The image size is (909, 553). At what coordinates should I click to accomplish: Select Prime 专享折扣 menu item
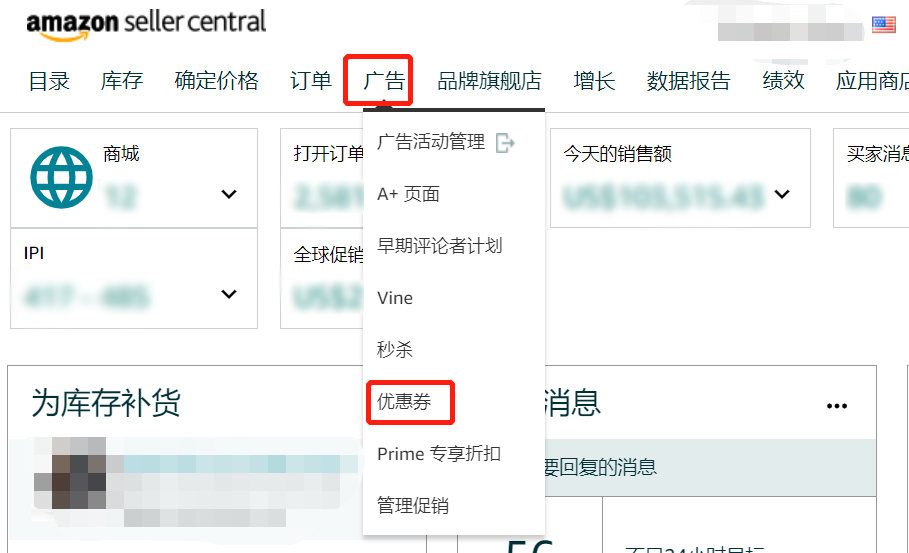pyautogui.click(x=439, y=453)
